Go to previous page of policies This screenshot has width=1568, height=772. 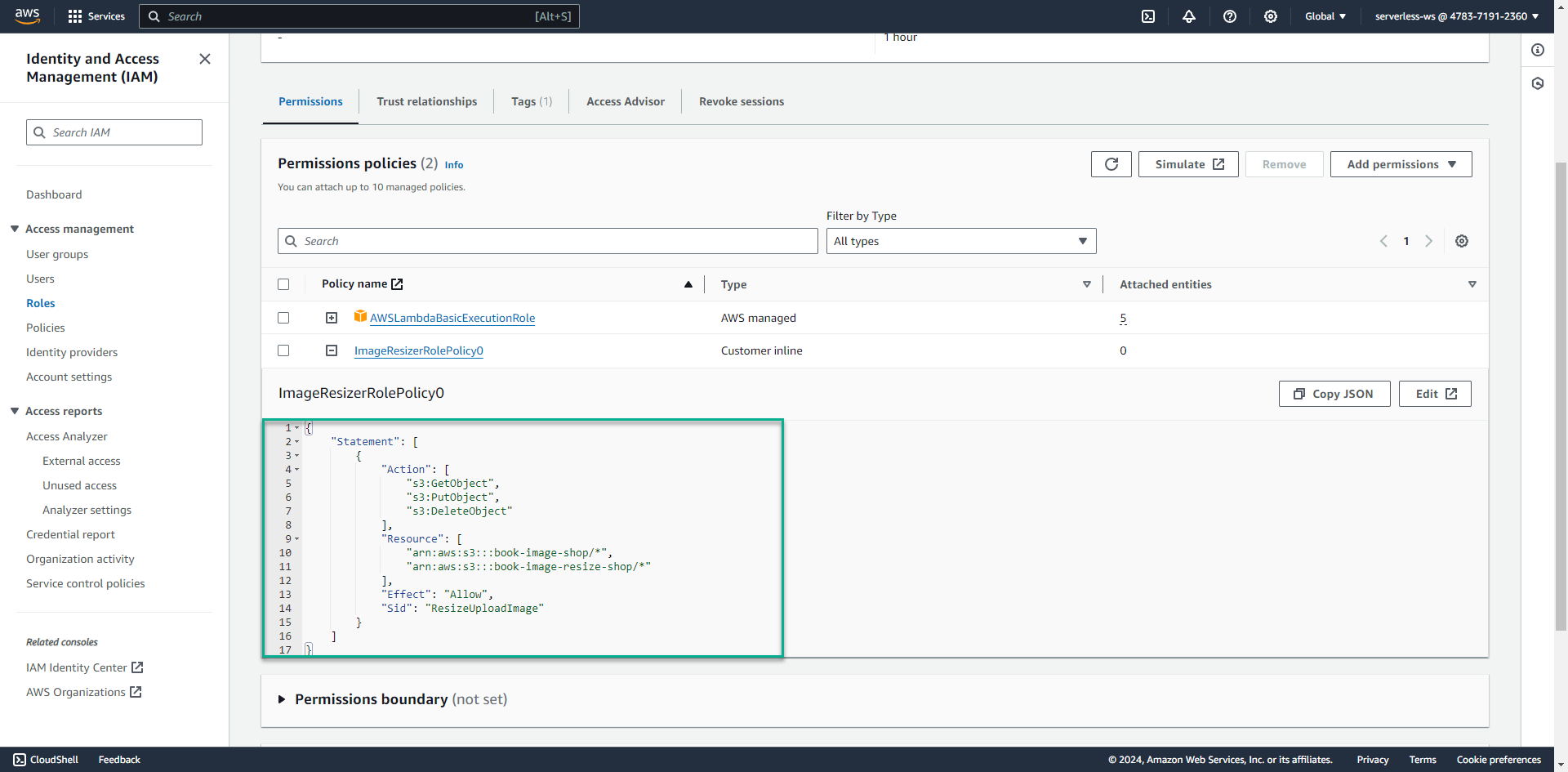pyautogui.click(x=1383, y=241)
